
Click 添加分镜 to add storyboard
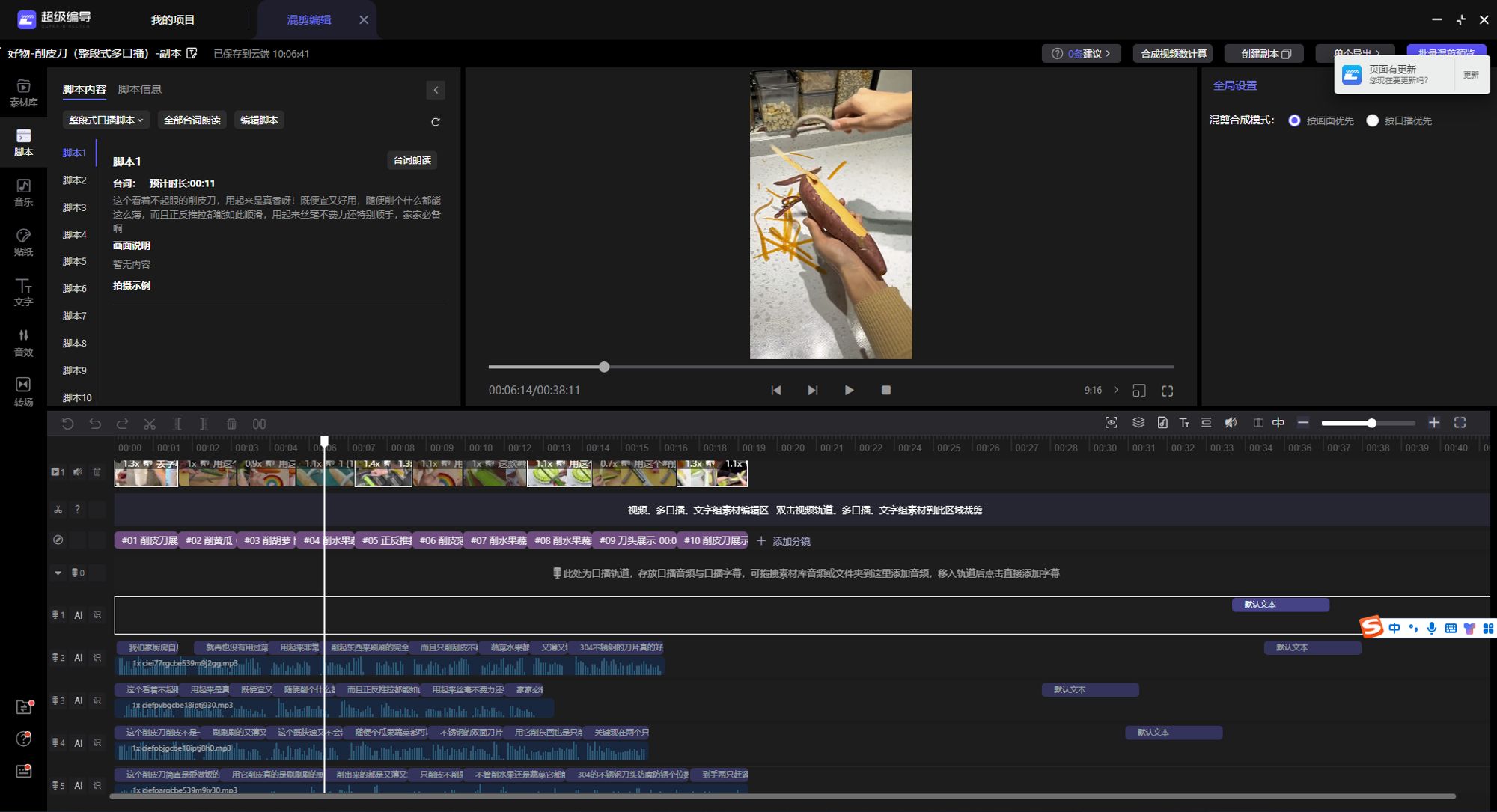pyautogui.click(x=784, y=541)
